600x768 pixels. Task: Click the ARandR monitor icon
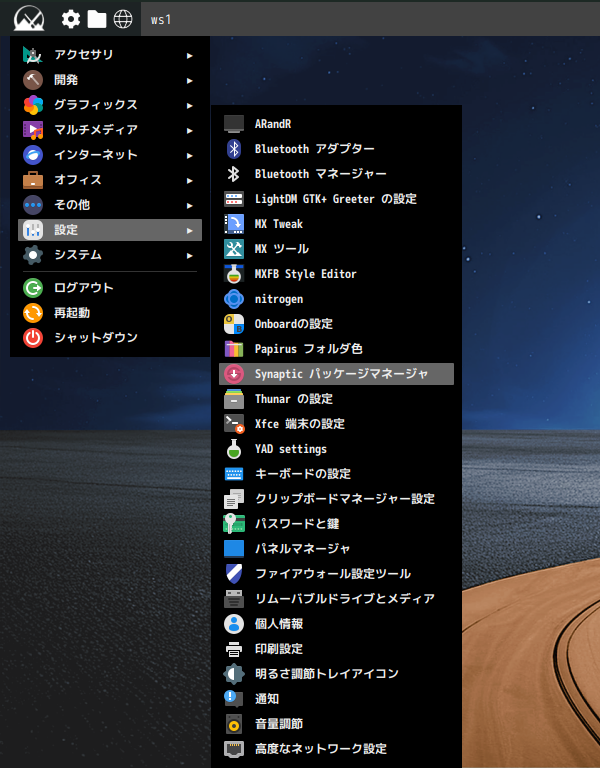click(234, 124)
